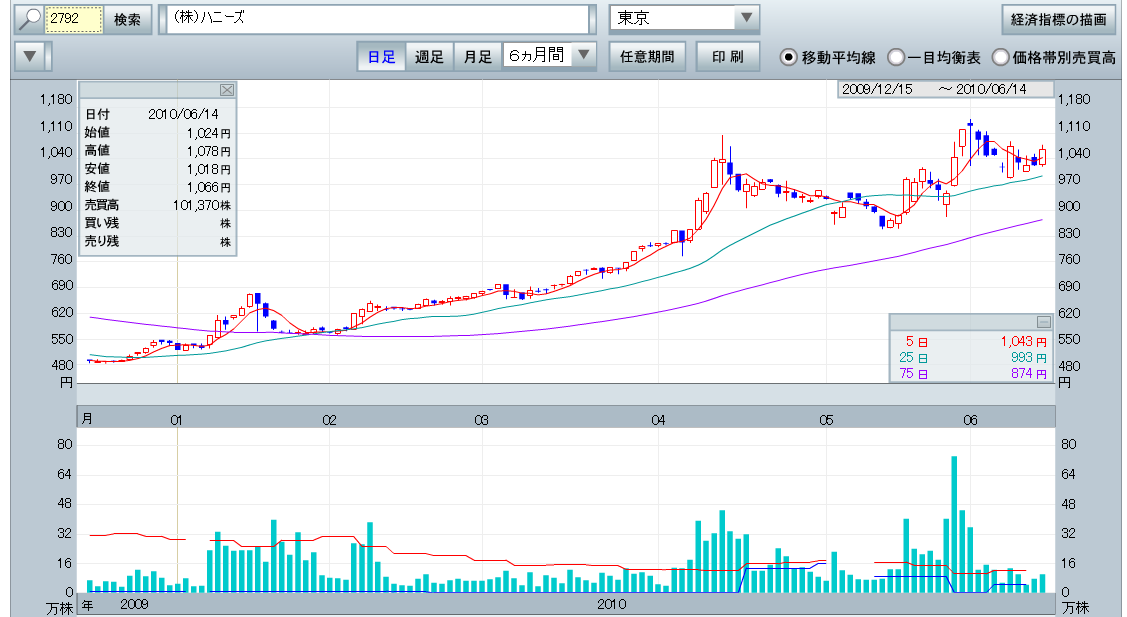The width and height of the screenshot is (1127, 617).
Task: Select 一目均衡表 Ichimoku radio button
Action: pos(897,57)
